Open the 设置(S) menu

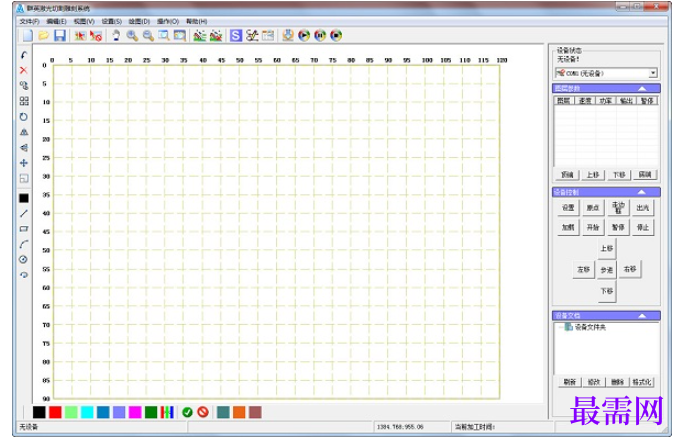coord(112,21)
